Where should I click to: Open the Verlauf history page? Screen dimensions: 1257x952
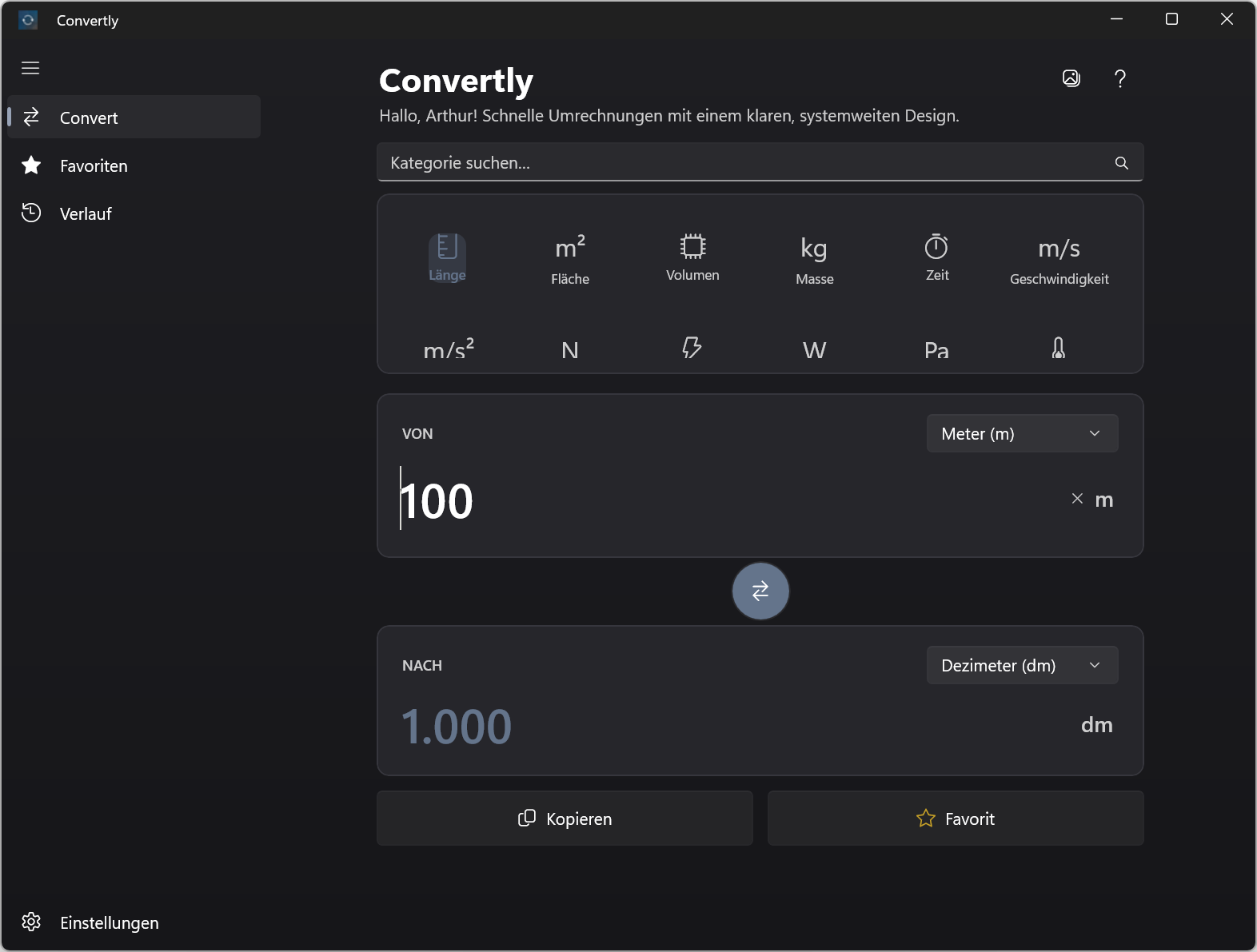pos(134,213)
